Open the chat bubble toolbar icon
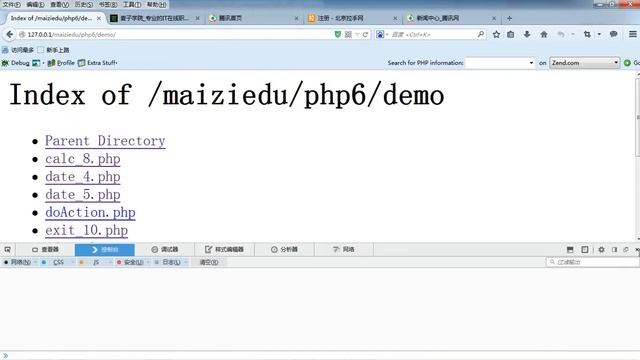This screenshot has height=360, width=640. pos(613,35)
